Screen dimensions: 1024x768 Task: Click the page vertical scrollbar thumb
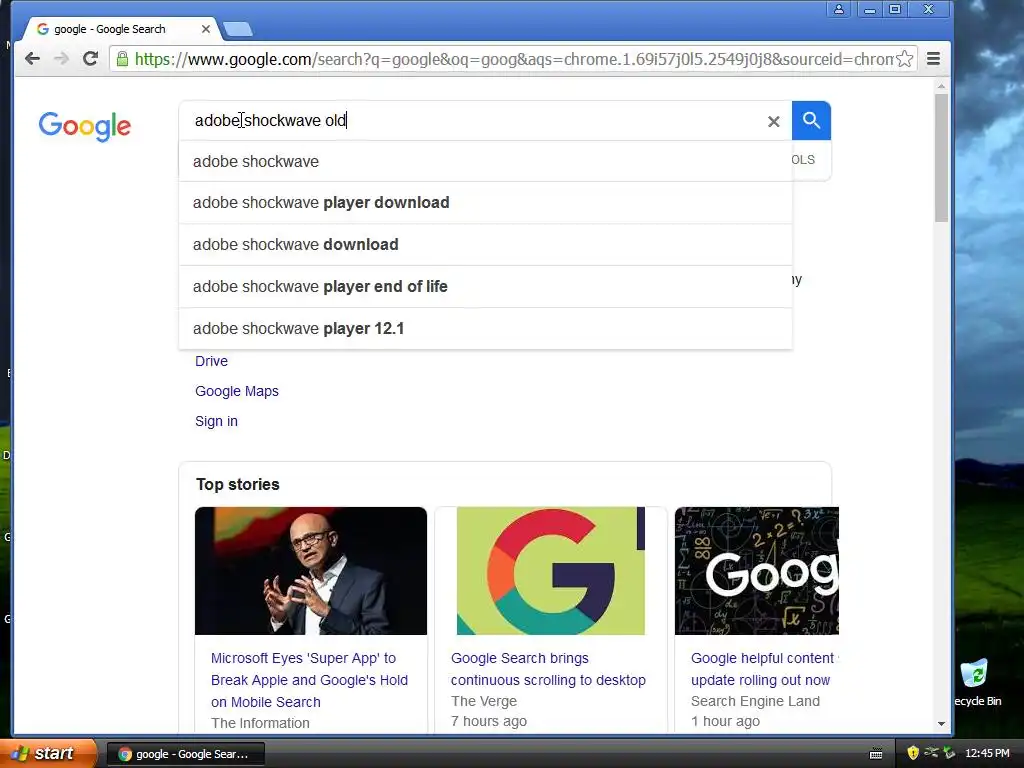(941, 158)
